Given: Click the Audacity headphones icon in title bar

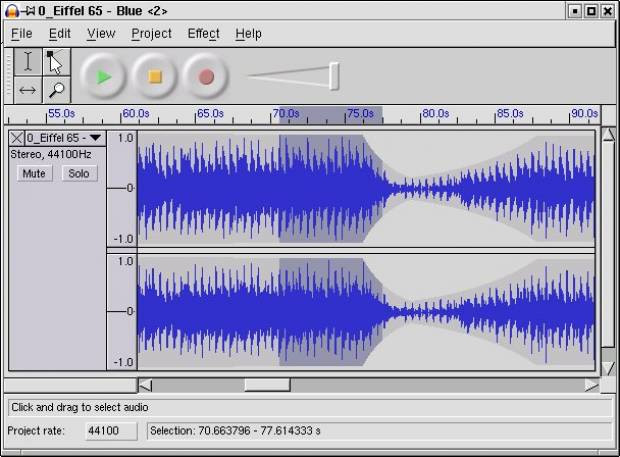Looking at the screenshot, I should pos(12,11).
